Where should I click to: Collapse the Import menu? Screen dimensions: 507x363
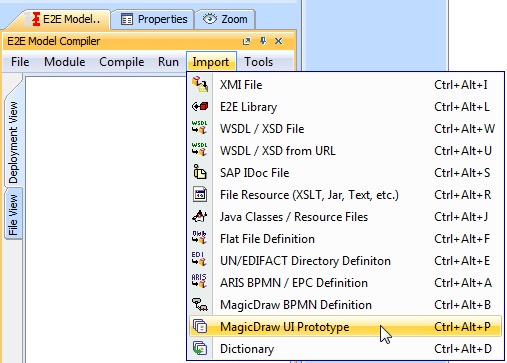211,62
